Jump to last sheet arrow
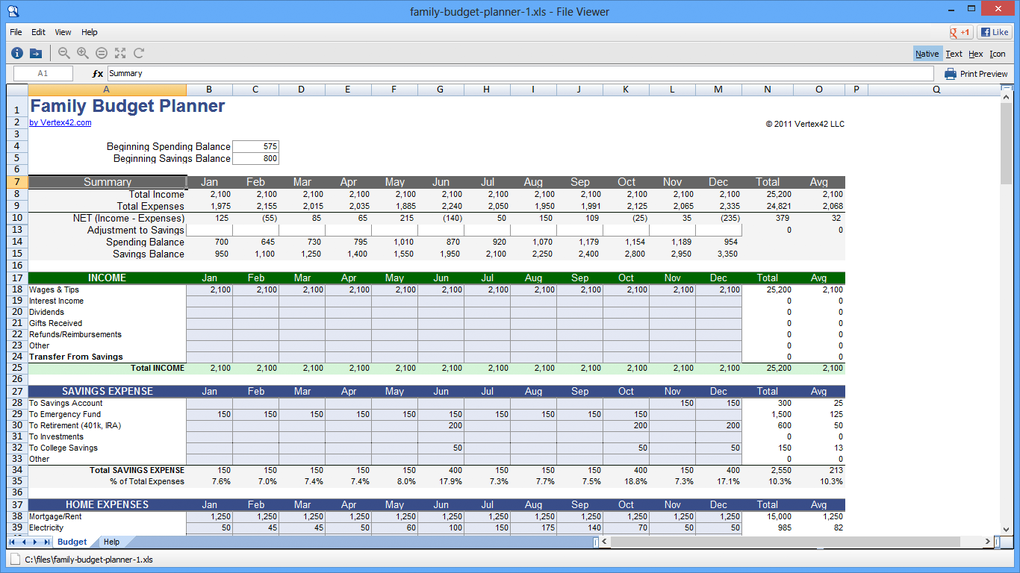This screenshot has width=1020, height=573. coord(47,542)
